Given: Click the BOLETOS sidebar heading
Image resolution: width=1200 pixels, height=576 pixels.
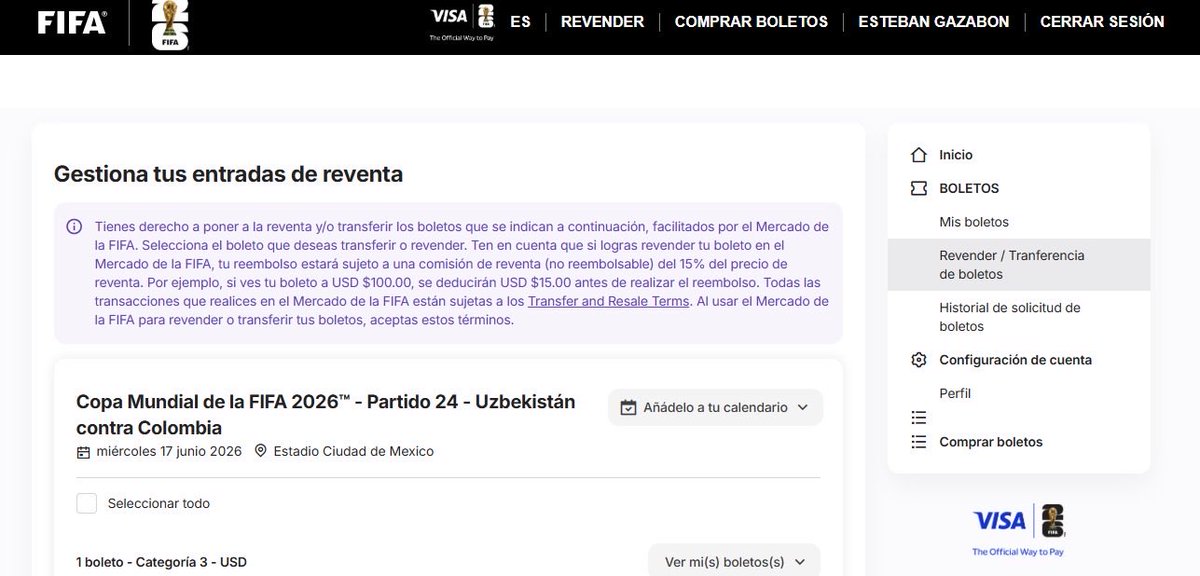Looking at the screenshot, I should click(969, 188).
